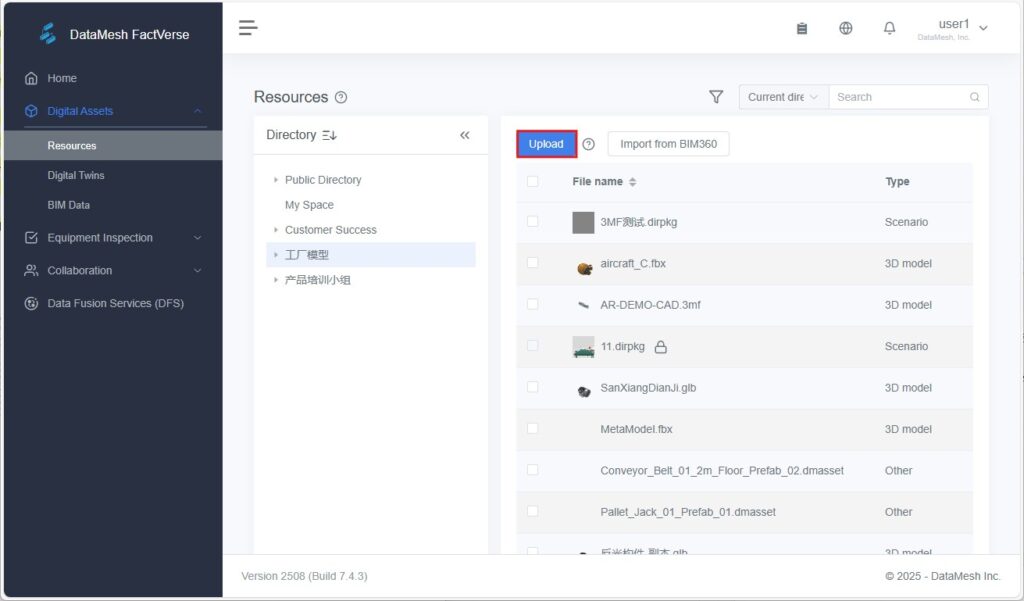The height and width of the screenshot is (601, 1024).
Task: Toggle the select-all checkbox in table header
Action: (x=533, y=181)
